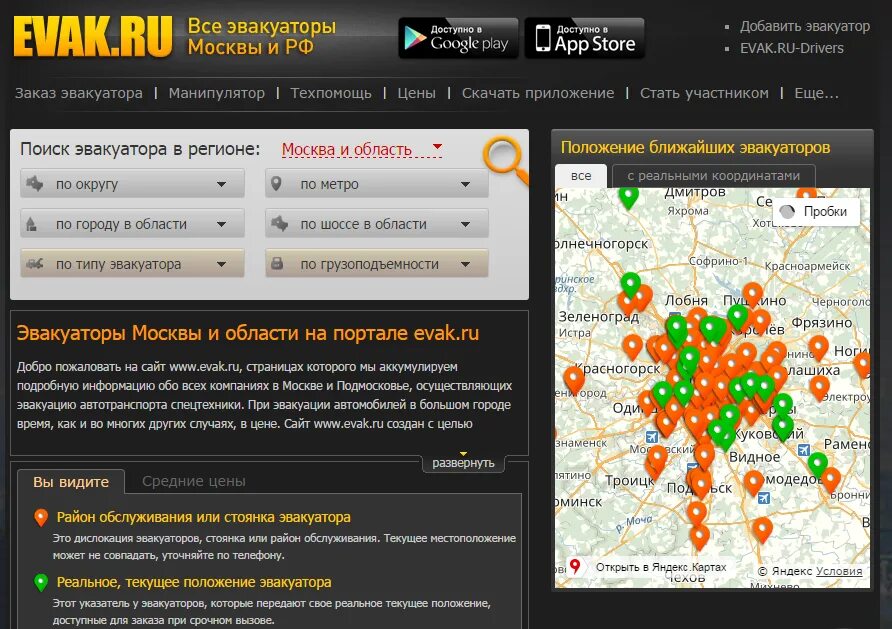892x629 pixels.
Task: Click the orange magnifying glass search icon
Action: (506, 159)
